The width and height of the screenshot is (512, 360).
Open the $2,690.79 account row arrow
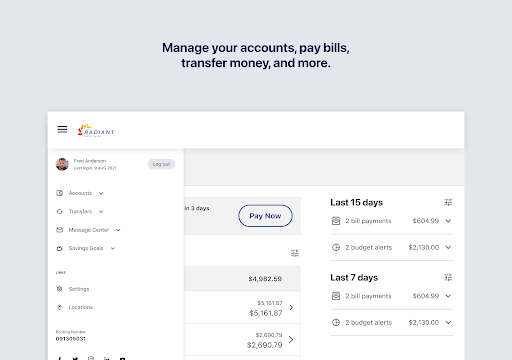pyautogui.click(x=291, y=339)
